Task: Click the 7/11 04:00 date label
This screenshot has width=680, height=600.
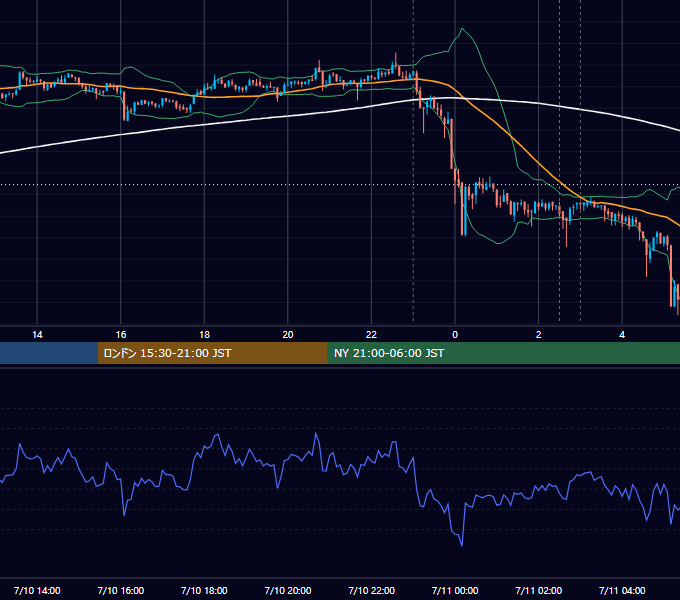Action: [x=622, y=590]
